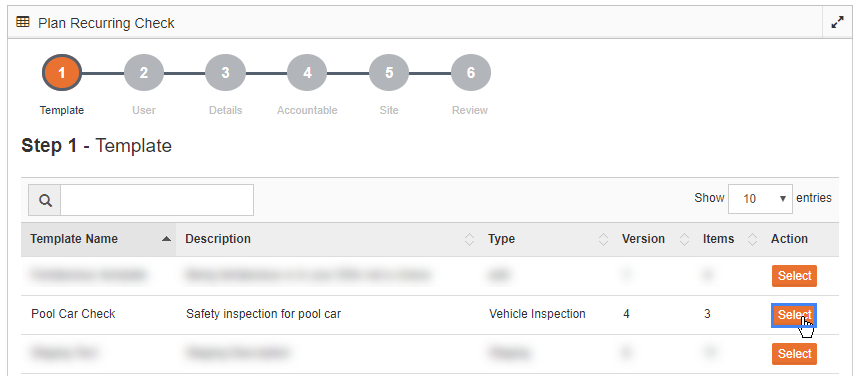Screen dimensions: 859x376
Task: Click the table grid icon beside Plan Recurring Check
Action: 22,22
